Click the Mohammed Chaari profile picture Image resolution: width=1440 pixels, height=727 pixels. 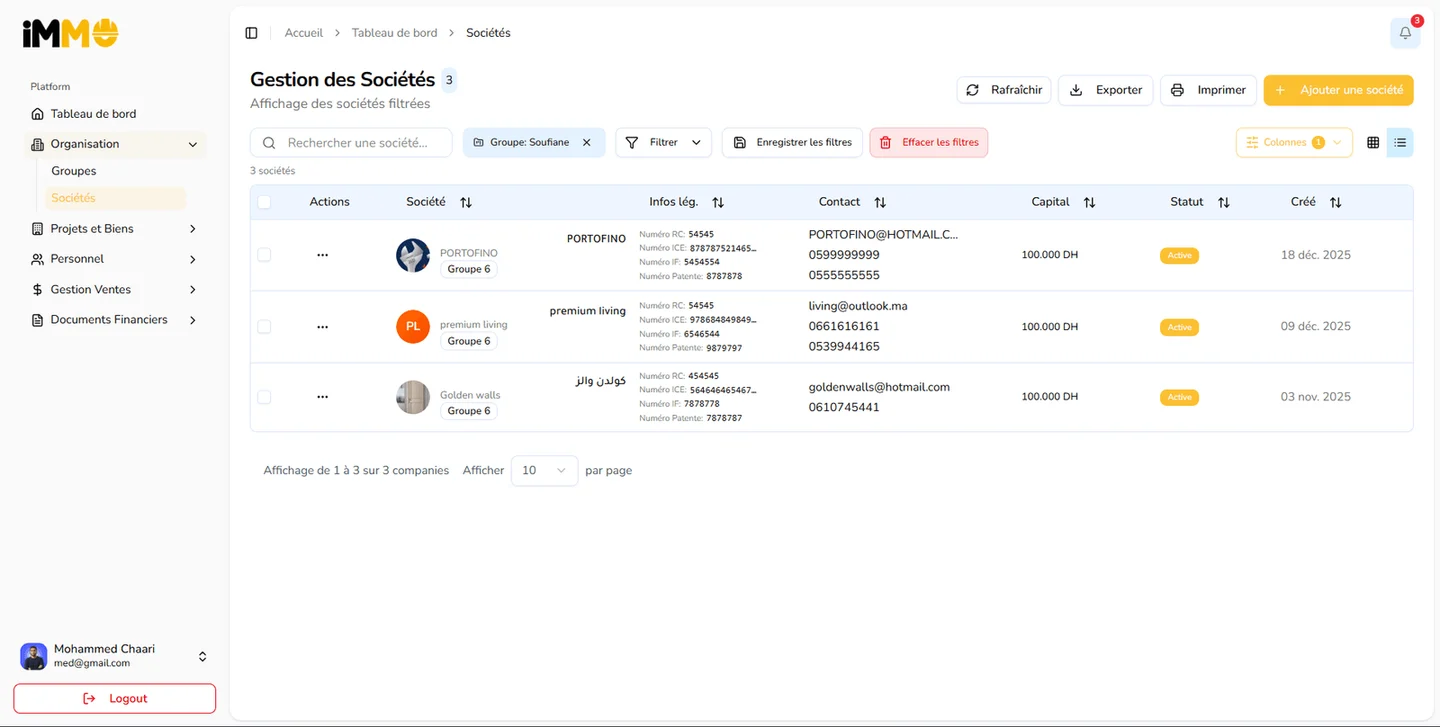(34, 656)
